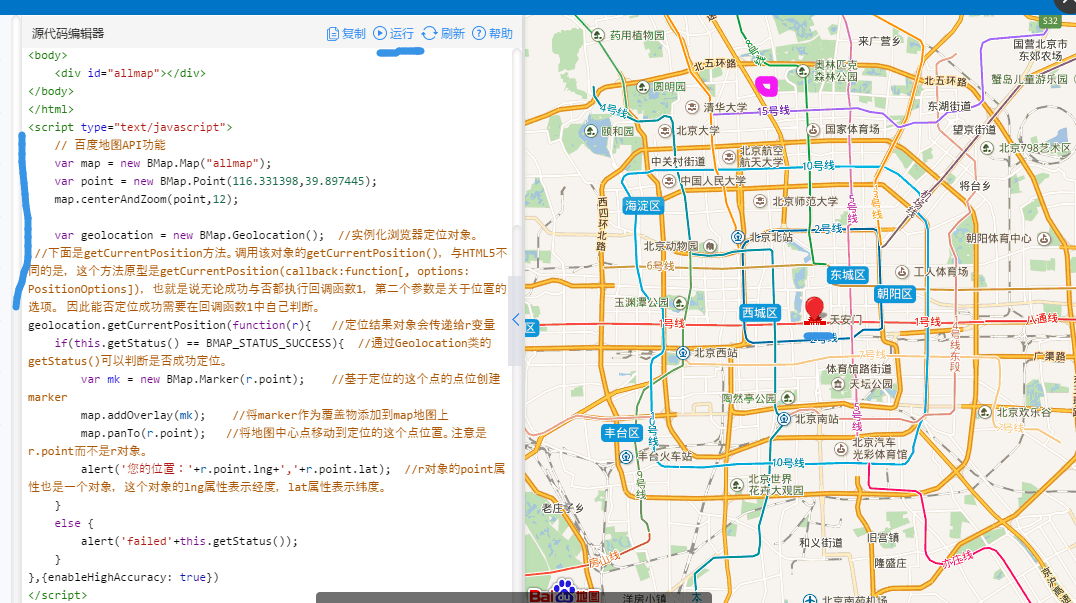Screen dimensions: 1076x603
Task: Click the 北京798艺术区 icon
Action: (986, 147)
